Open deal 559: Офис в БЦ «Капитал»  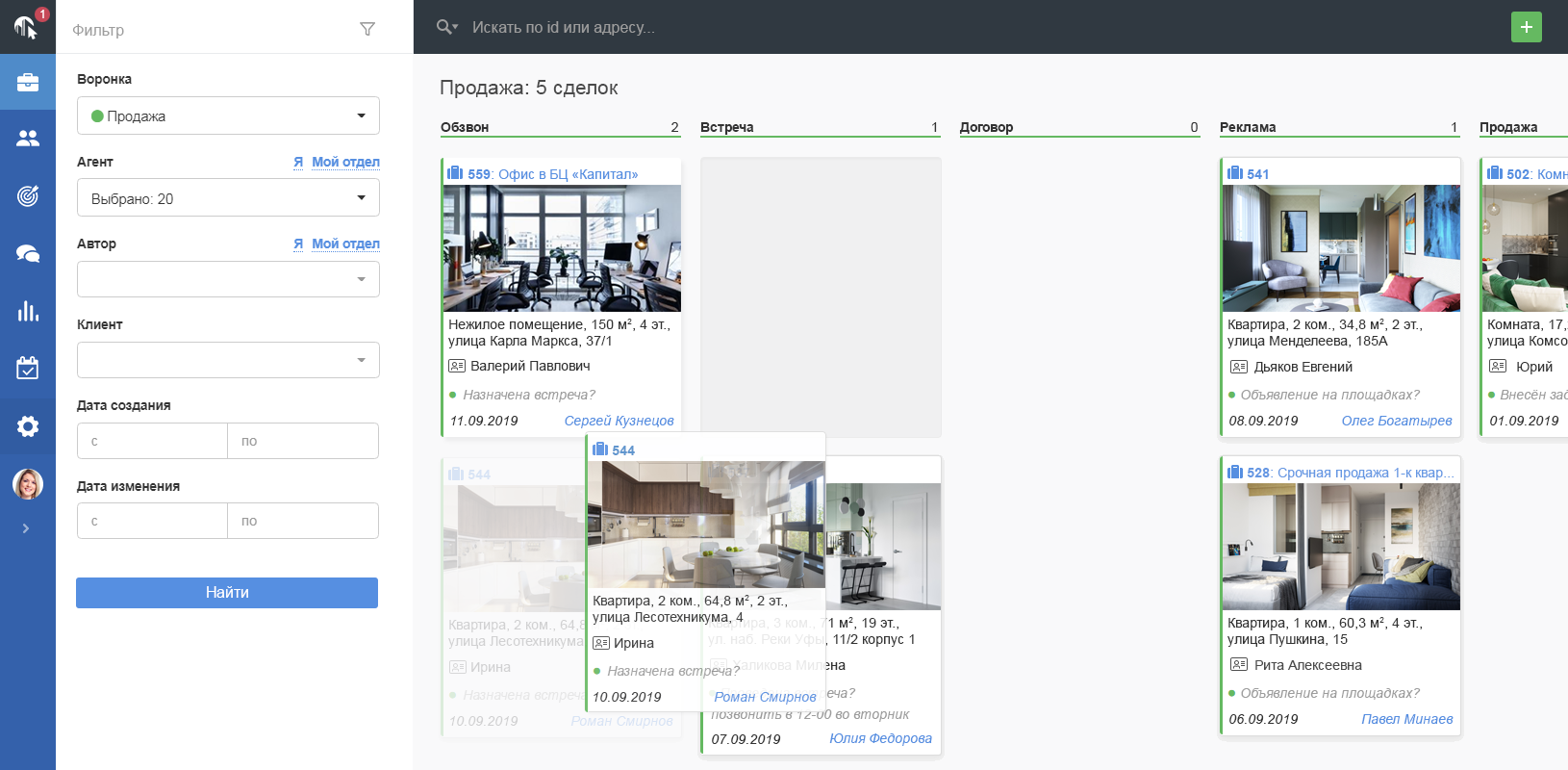coord(553,174)
